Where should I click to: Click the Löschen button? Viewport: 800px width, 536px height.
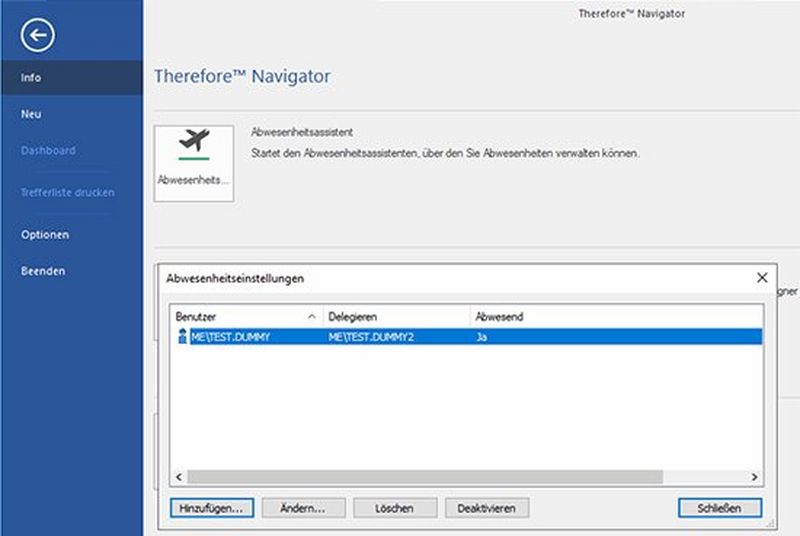(x=395, y=508)
